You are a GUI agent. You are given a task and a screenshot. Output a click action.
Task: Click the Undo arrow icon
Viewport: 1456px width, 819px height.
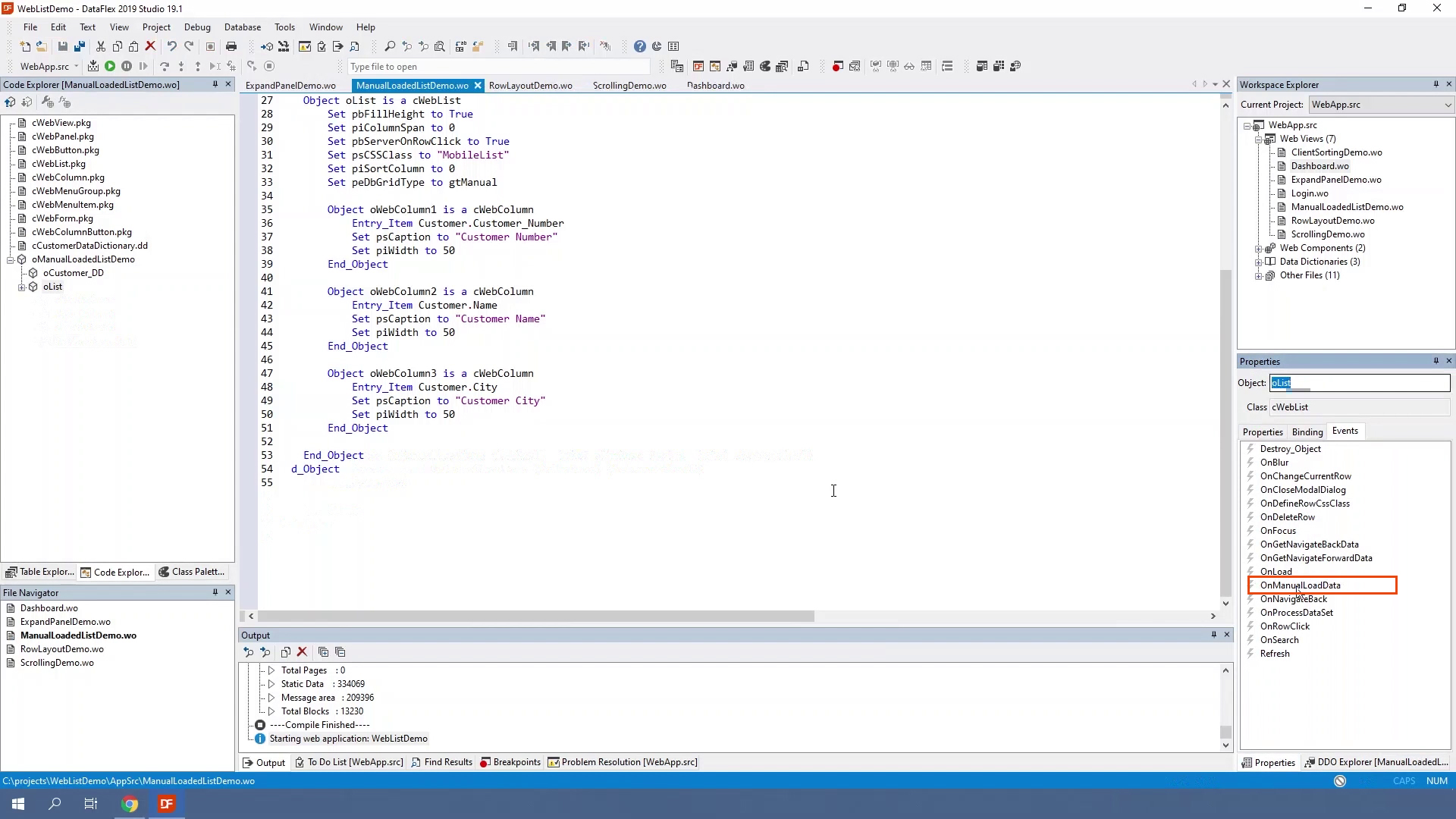pos(172,47)
